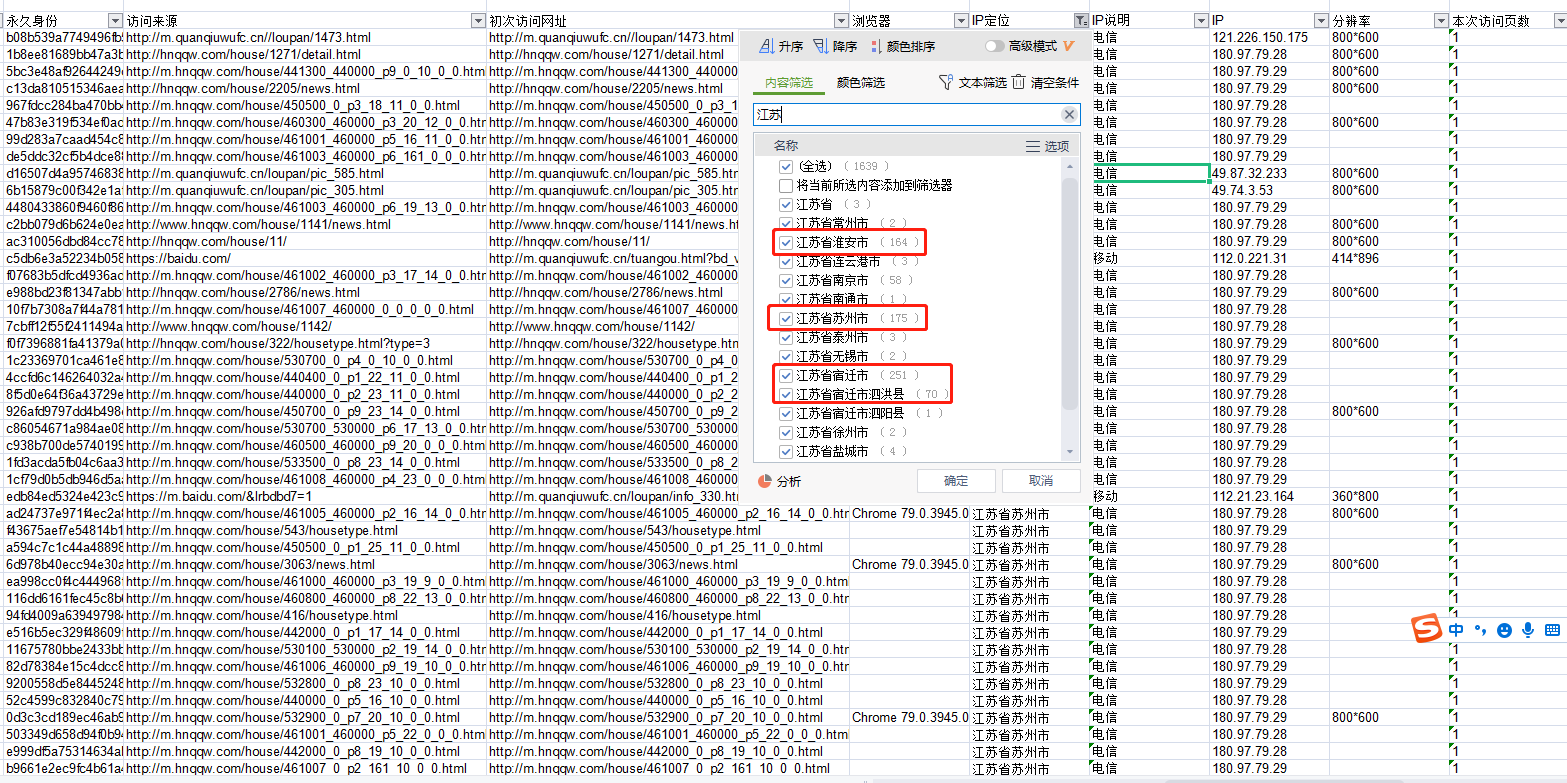Click filter list scrollbar up arrow
1567x783 pixels.
coord(1071,166)
